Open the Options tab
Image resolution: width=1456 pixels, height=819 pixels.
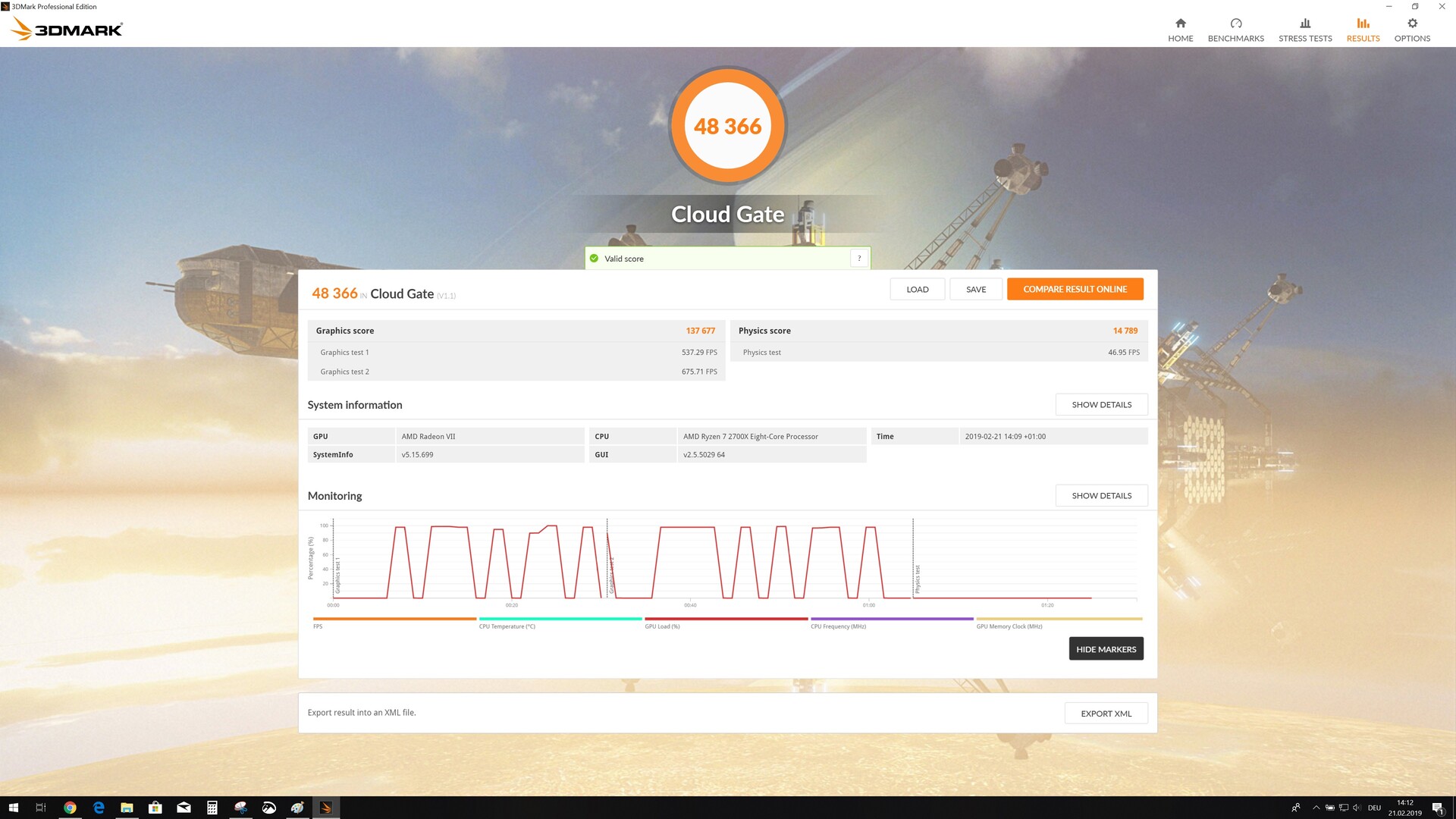pos(1412,30)
